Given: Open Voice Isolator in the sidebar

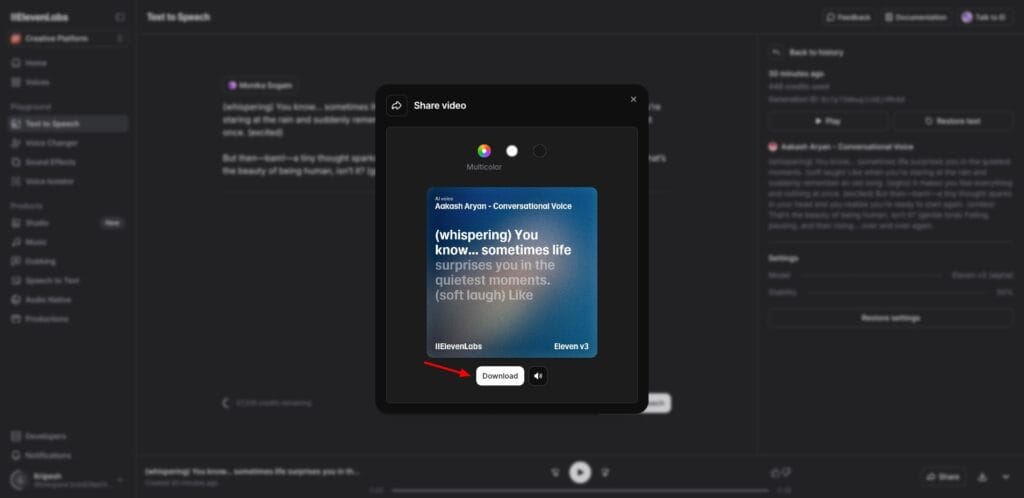Looking at the screenshot, I should click(x=68, y=181).
